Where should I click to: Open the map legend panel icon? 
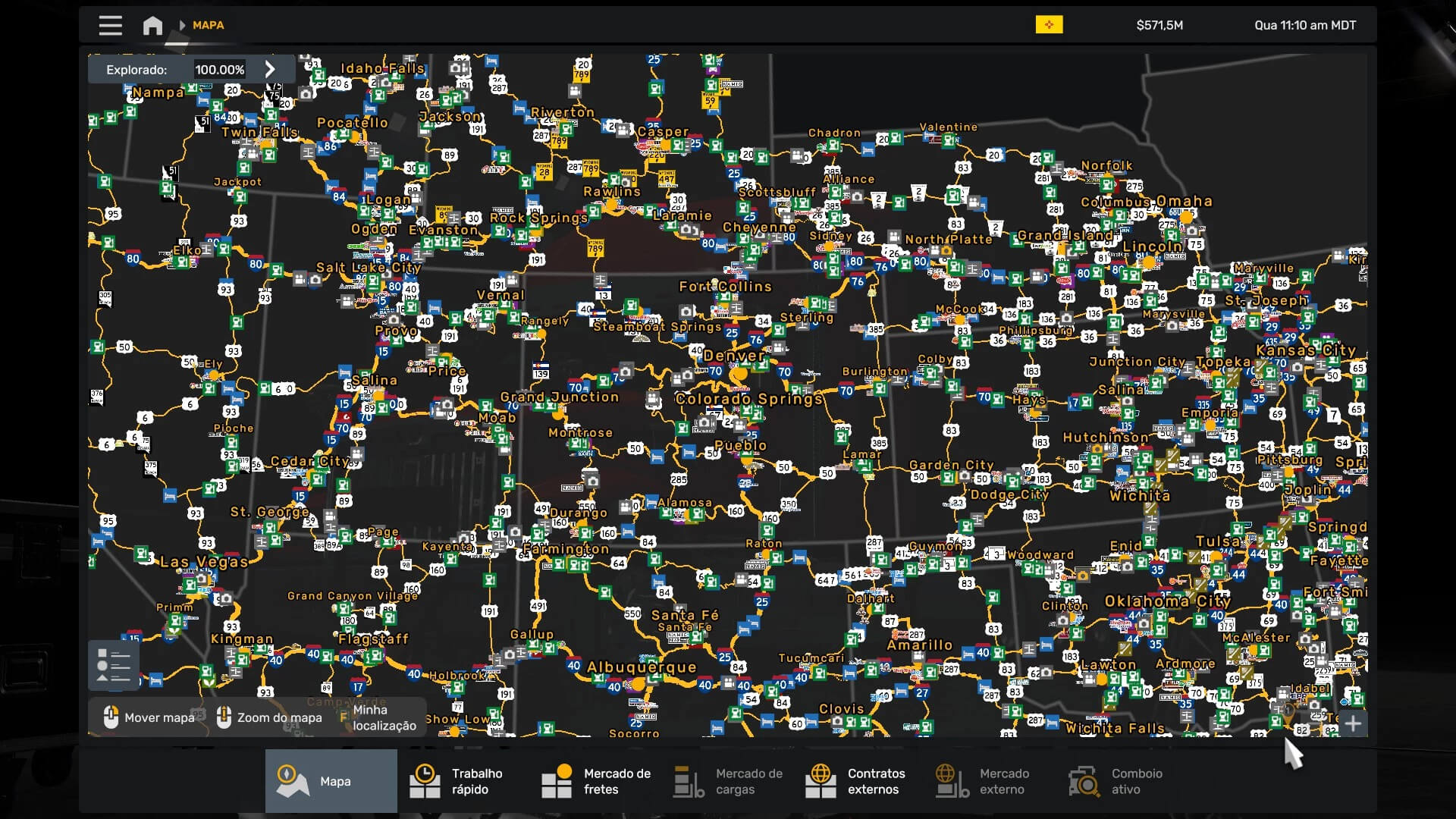tap(114, 665)
